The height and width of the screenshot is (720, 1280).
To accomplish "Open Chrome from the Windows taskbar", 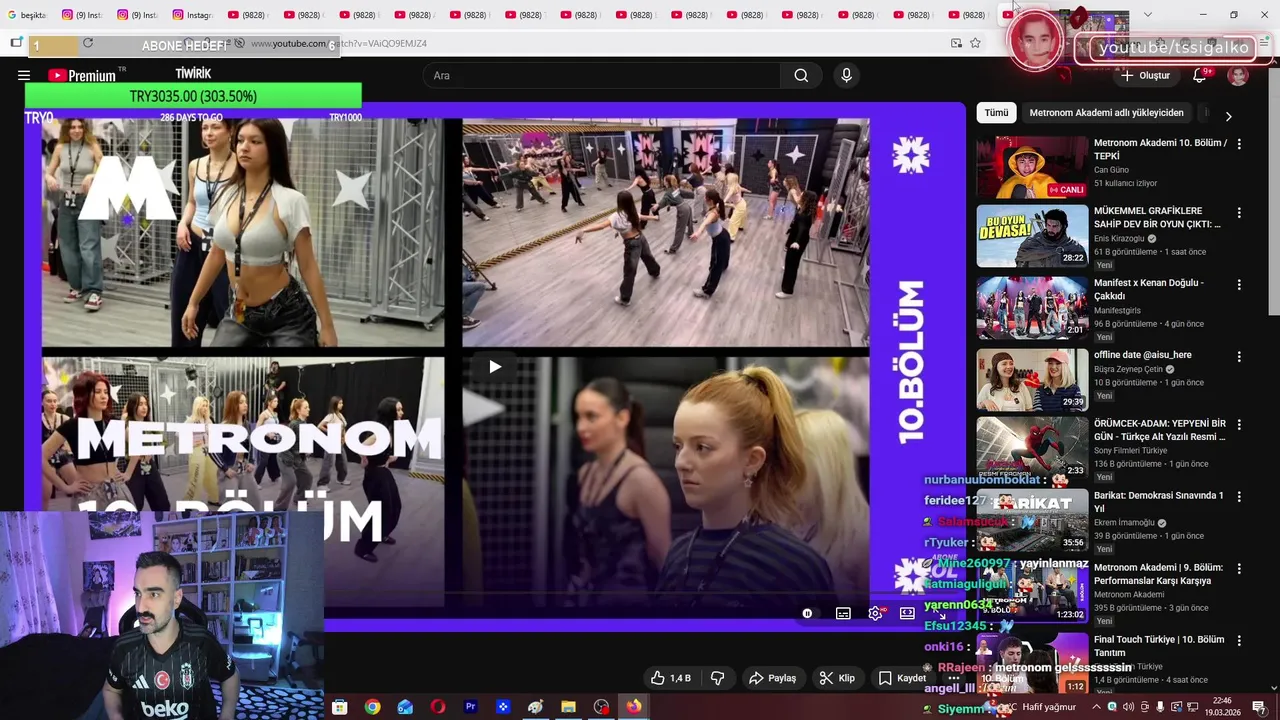I will (372, 707).
